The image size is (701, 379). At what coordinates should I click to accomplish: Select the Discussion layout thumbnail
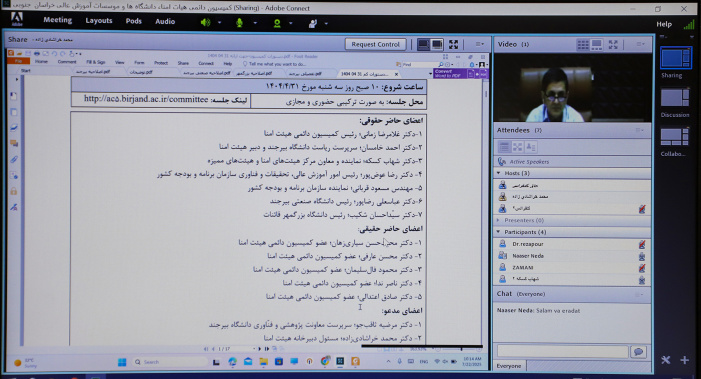click(x=675, y=98)
